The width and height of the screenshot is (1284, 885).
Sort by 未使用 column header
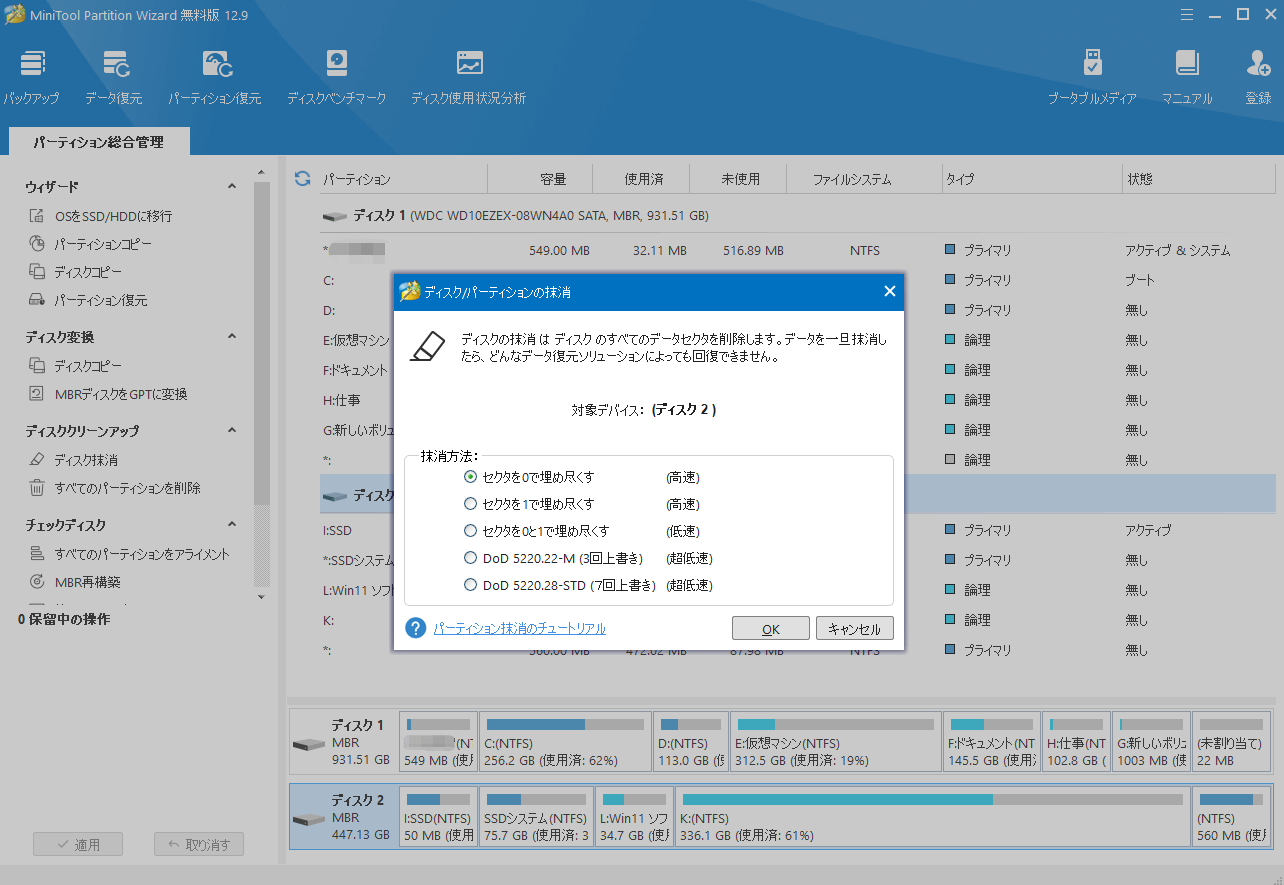coord(740,179)
